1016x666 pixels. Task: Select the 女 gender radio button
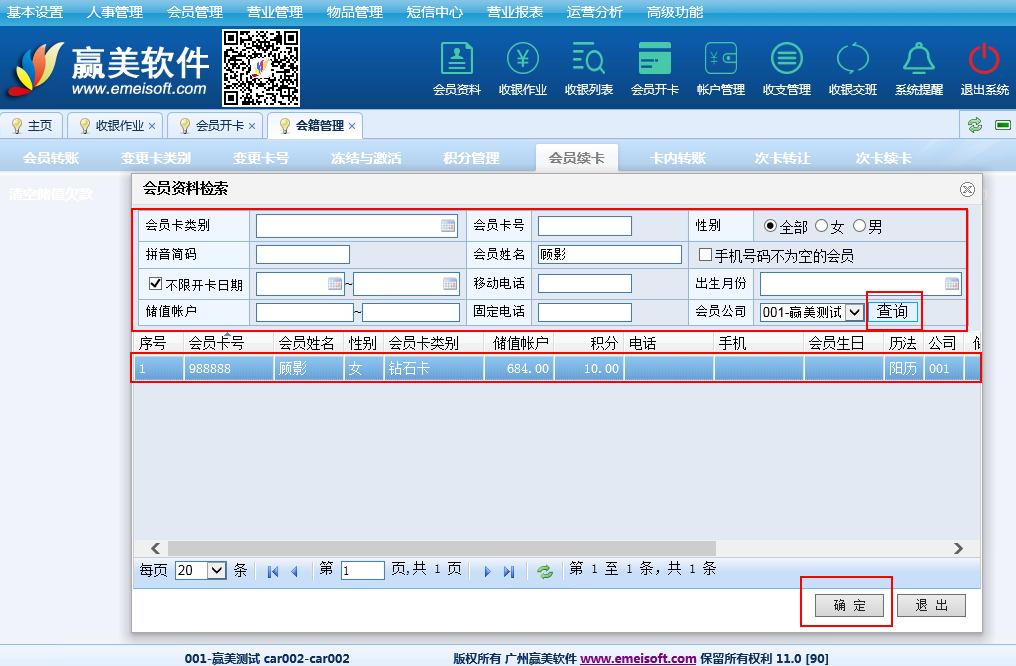click(822, 227)
